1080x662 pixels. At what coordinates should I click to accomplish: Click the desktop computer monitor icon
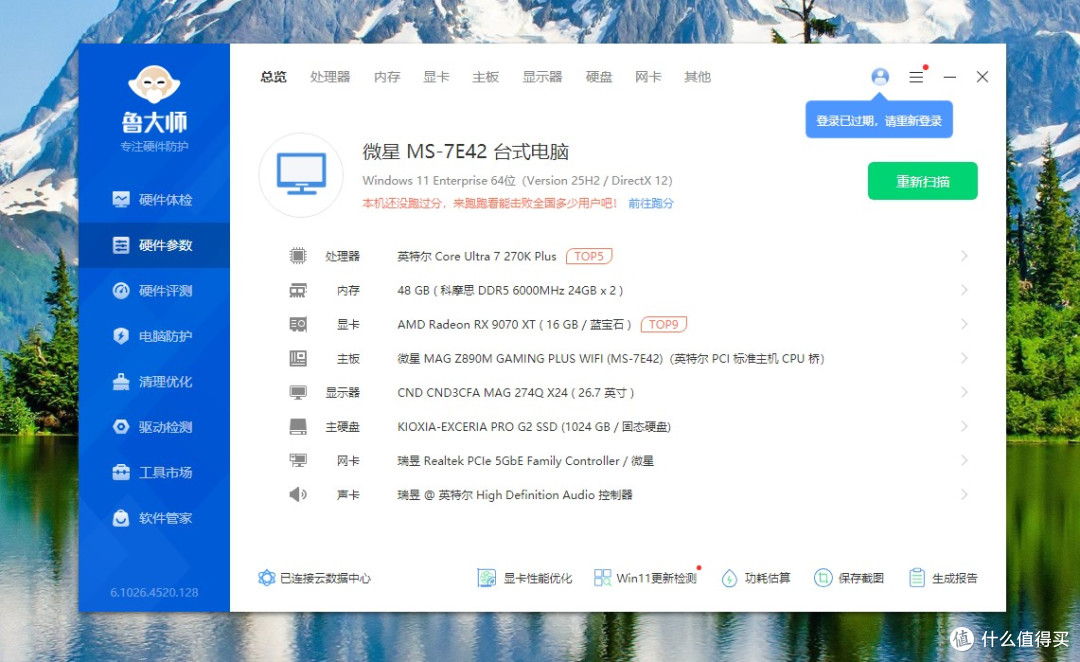[x=301, y=174]
